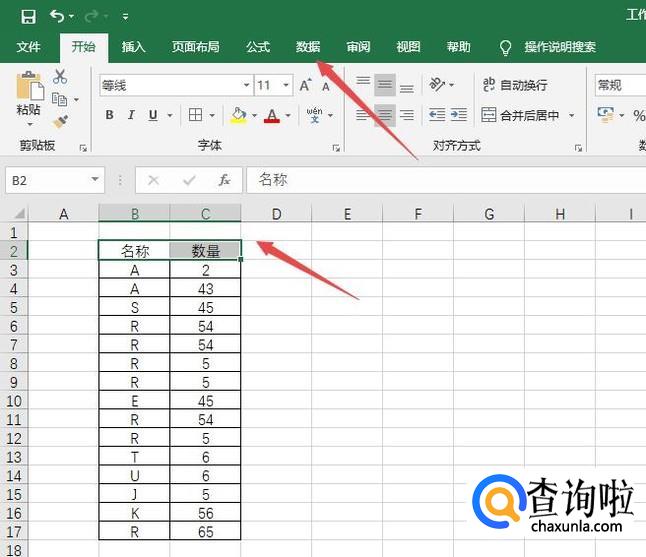This screenshot has width=646, height=557.
Task: Apply the yellow Fill Color bucket
Action: pyautogui.click(x=238, y=115)
